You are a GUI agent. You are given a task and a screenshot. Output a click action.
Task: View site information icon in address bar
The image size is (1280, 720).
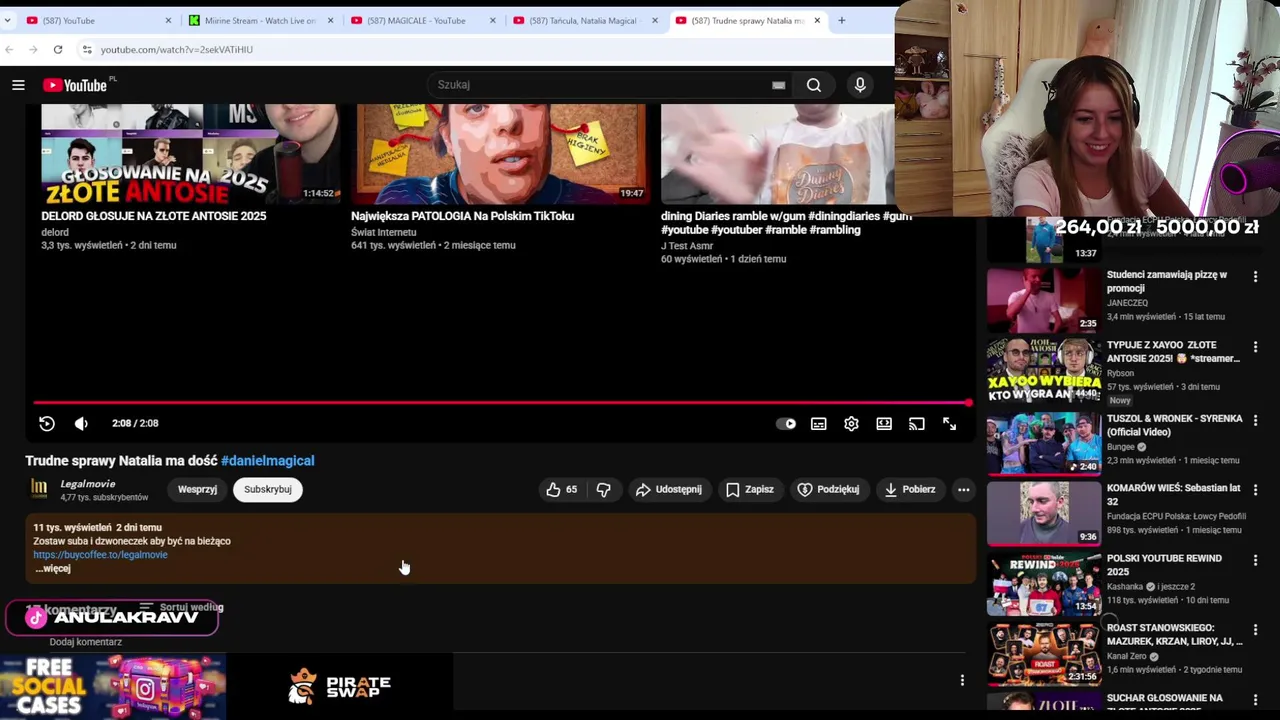[x=87, y=49]
